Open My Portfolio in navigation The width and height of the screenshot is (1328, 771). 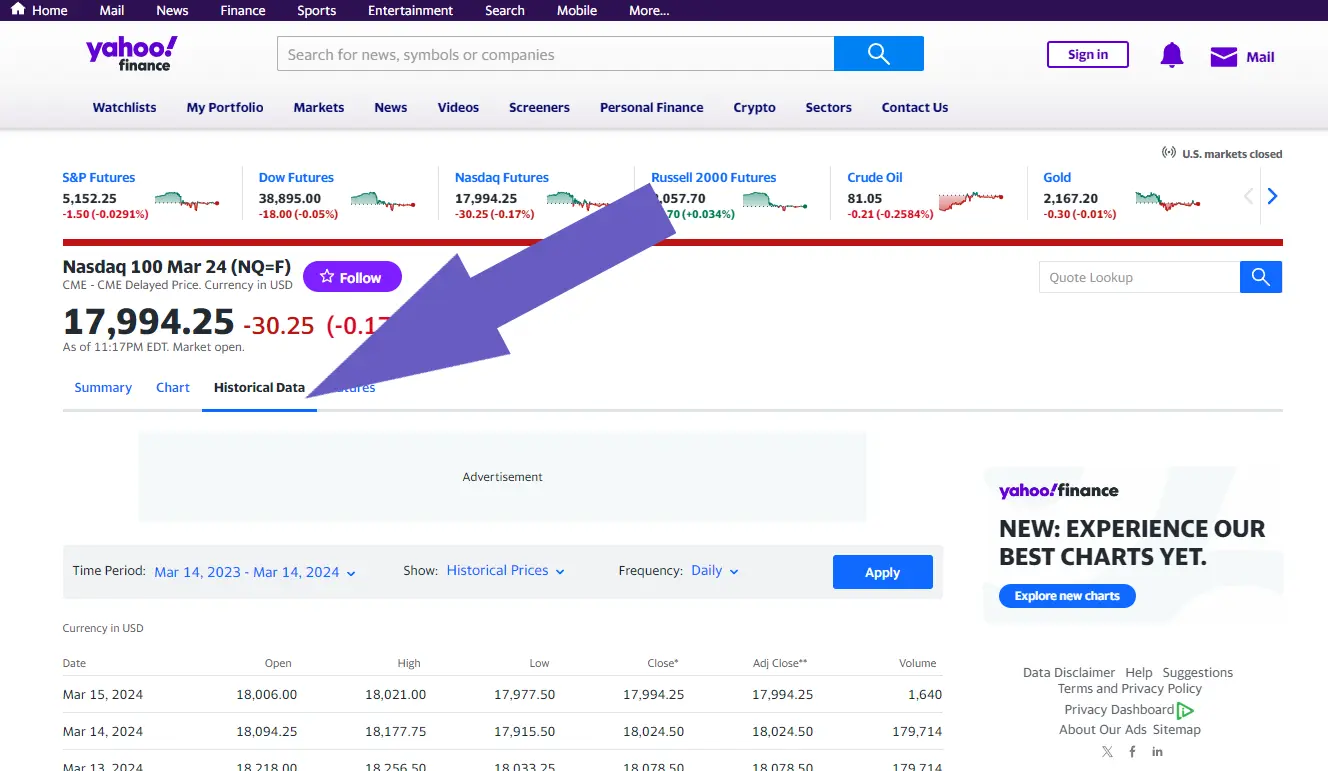(x=225, y=107)
